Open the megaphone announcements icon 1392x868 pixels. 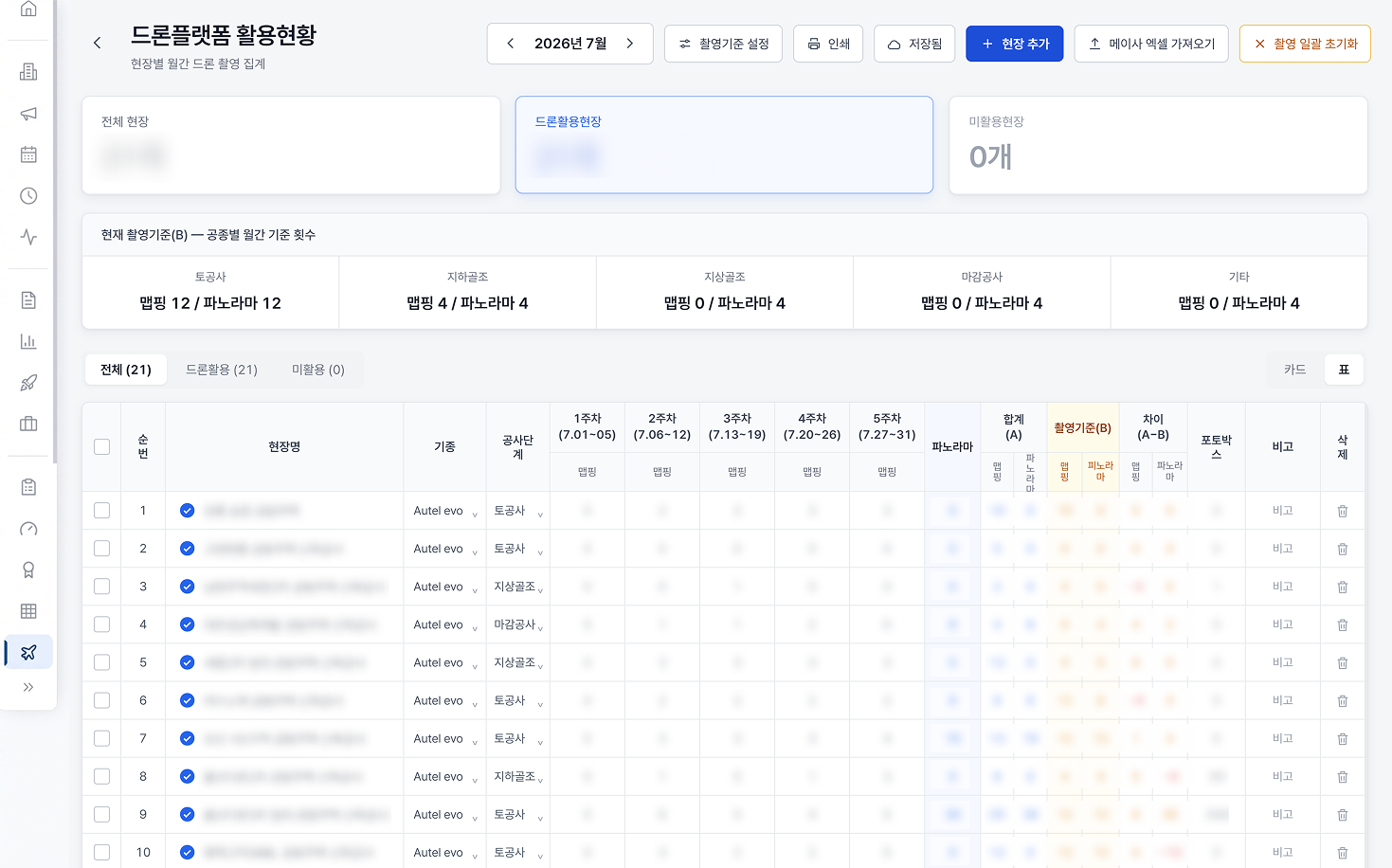[28, 114]
